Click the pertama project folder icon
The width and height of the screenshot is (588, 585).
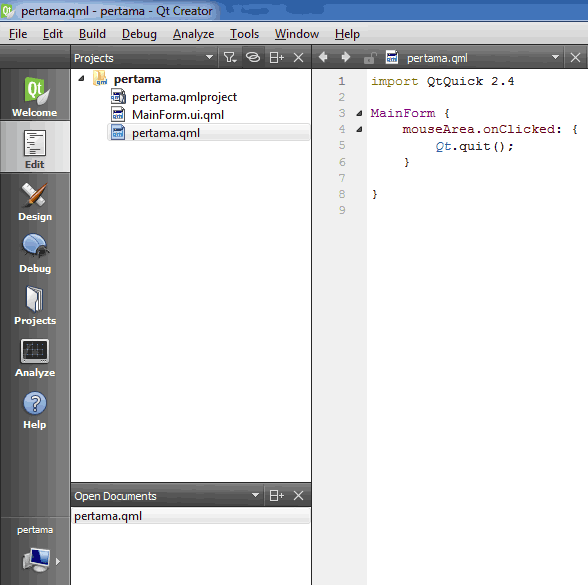tap(100, 78)
